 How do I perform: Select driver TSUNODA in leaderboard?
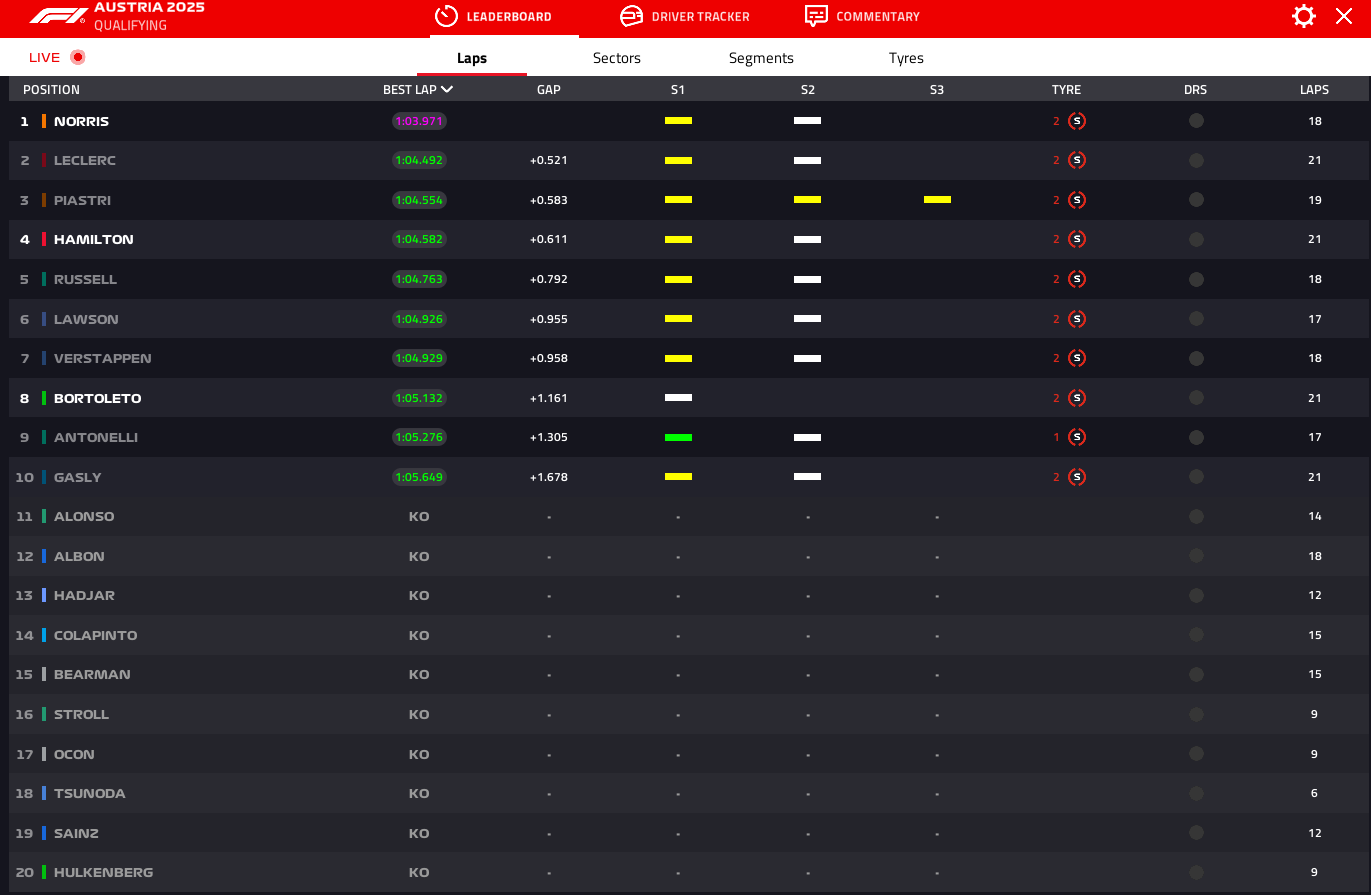point(90,793)
